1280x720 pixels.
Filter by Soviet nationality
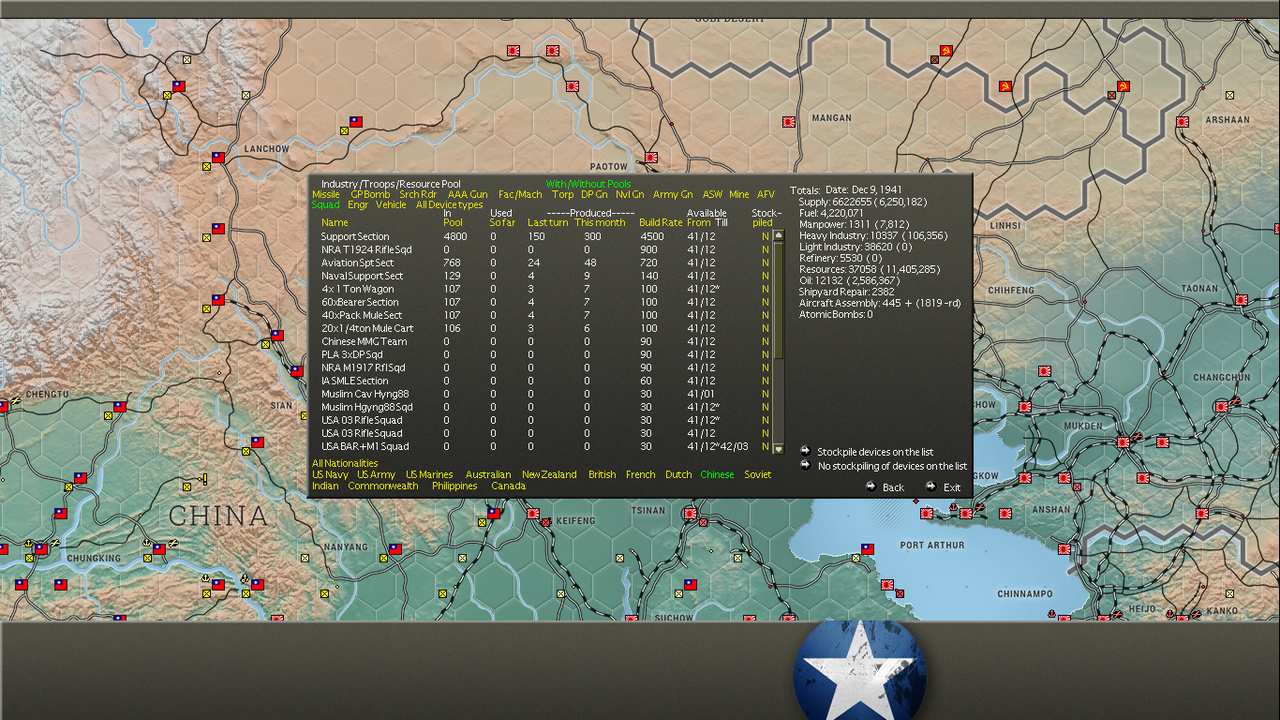click(758, 474)
